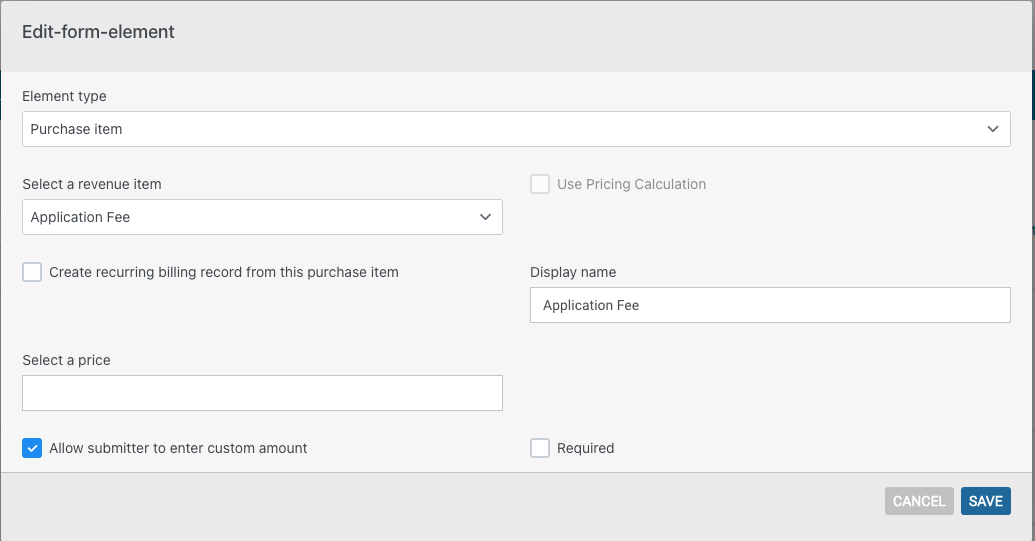Viewport: 1035px width, 541px height.
Task: Click into the empty Select a price field
Action: (x=262, y=393)
